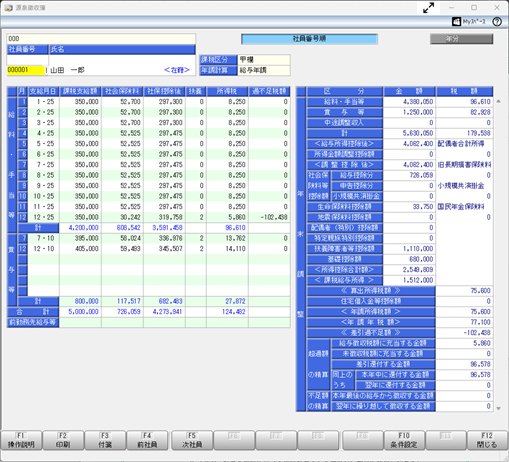Click the 社員番号順 sort button
This screenshot has width=509, height=462.
[x=309, y=39]
